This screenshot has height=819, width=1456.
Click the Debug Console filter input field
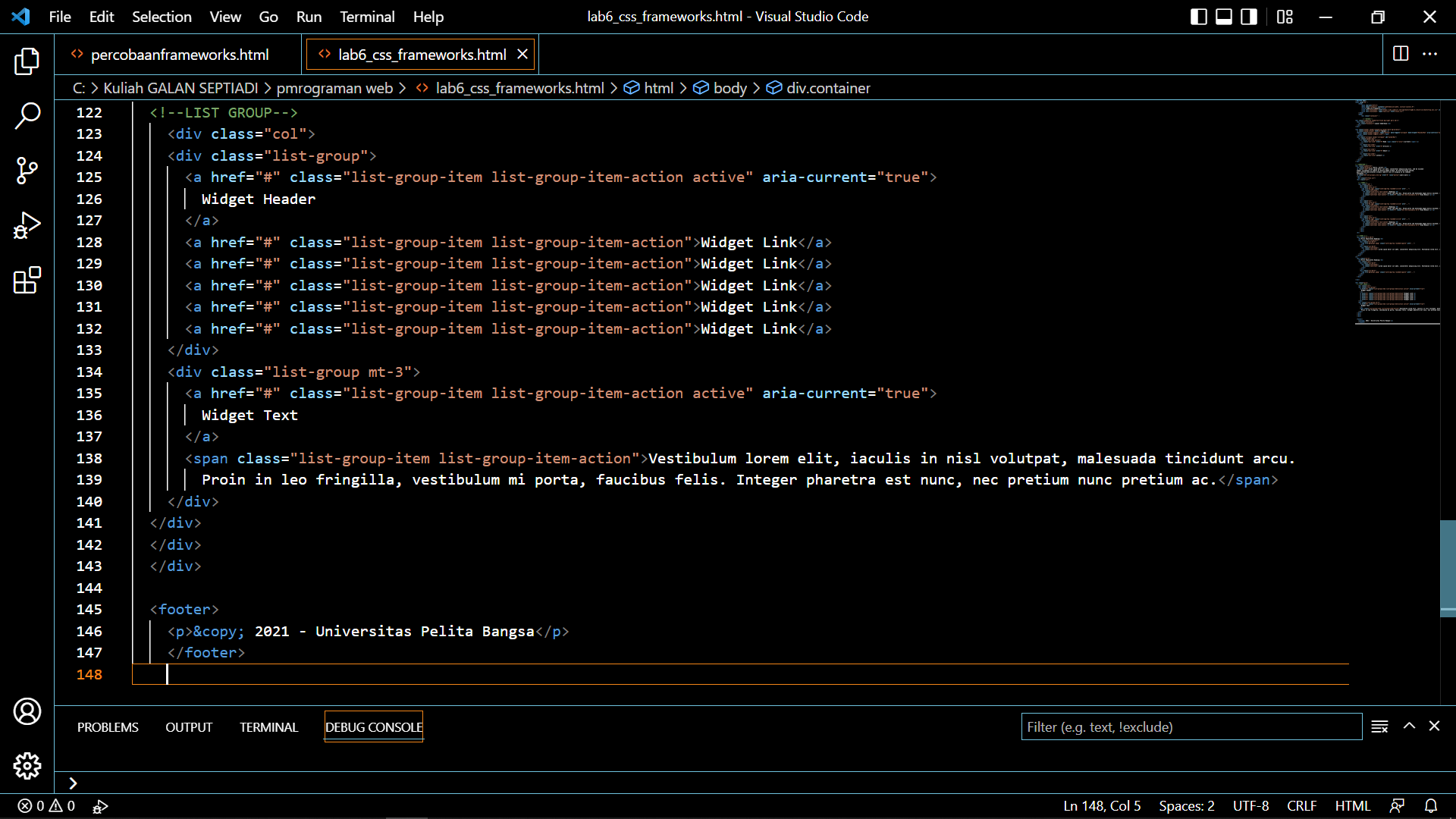pos(1191,726)
